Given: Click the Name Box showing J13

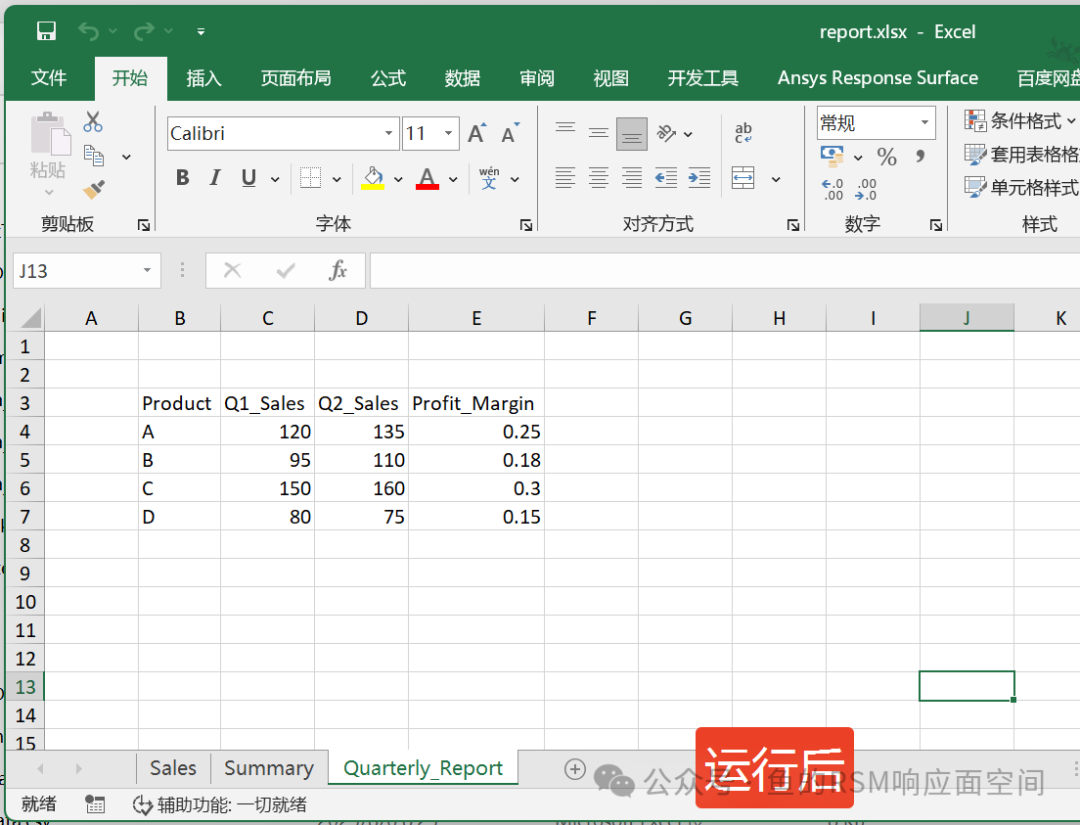Looking at the screenshot, I should (x=86, y=271).
